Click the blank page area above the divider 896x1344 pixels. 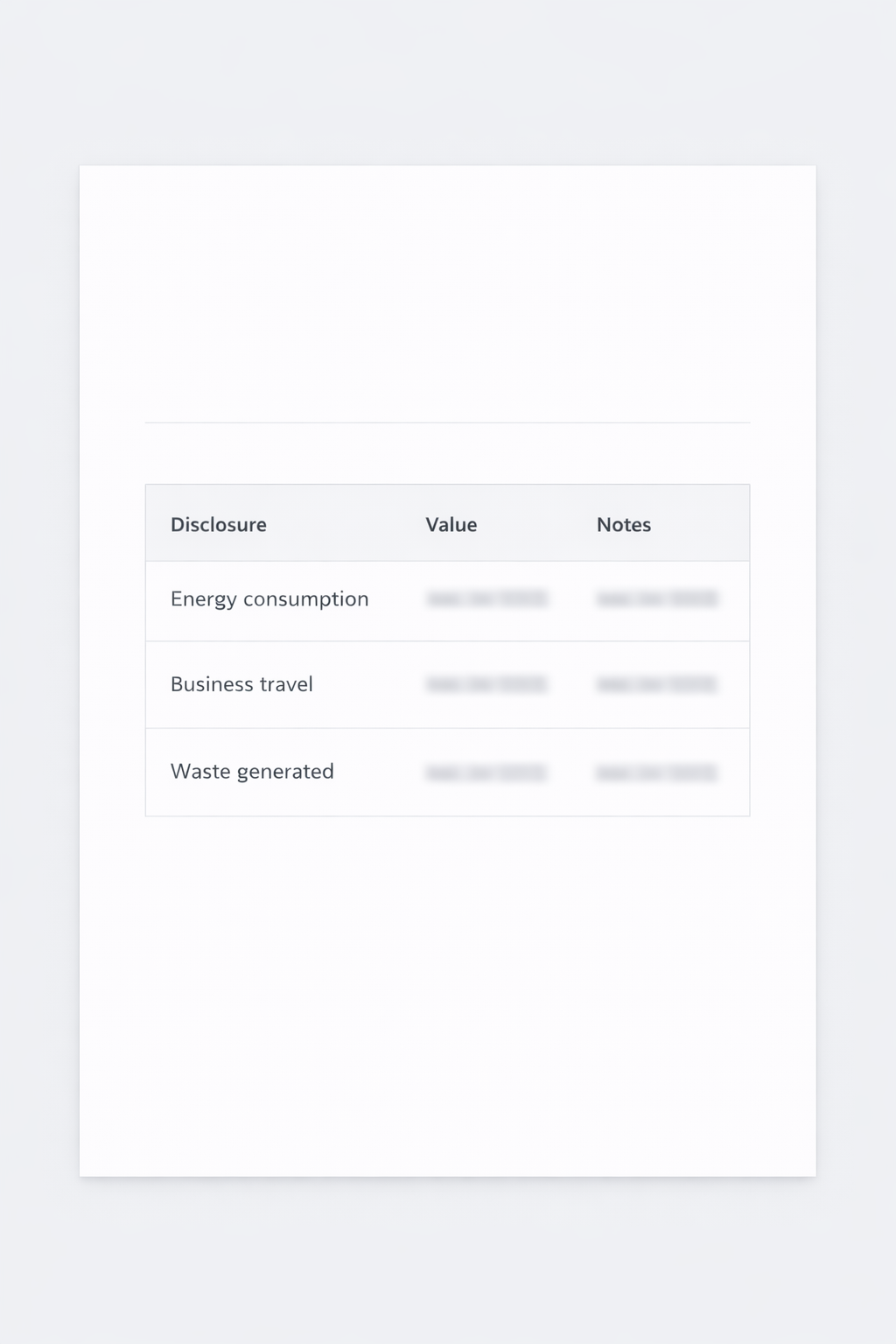(x=447, y=289)
